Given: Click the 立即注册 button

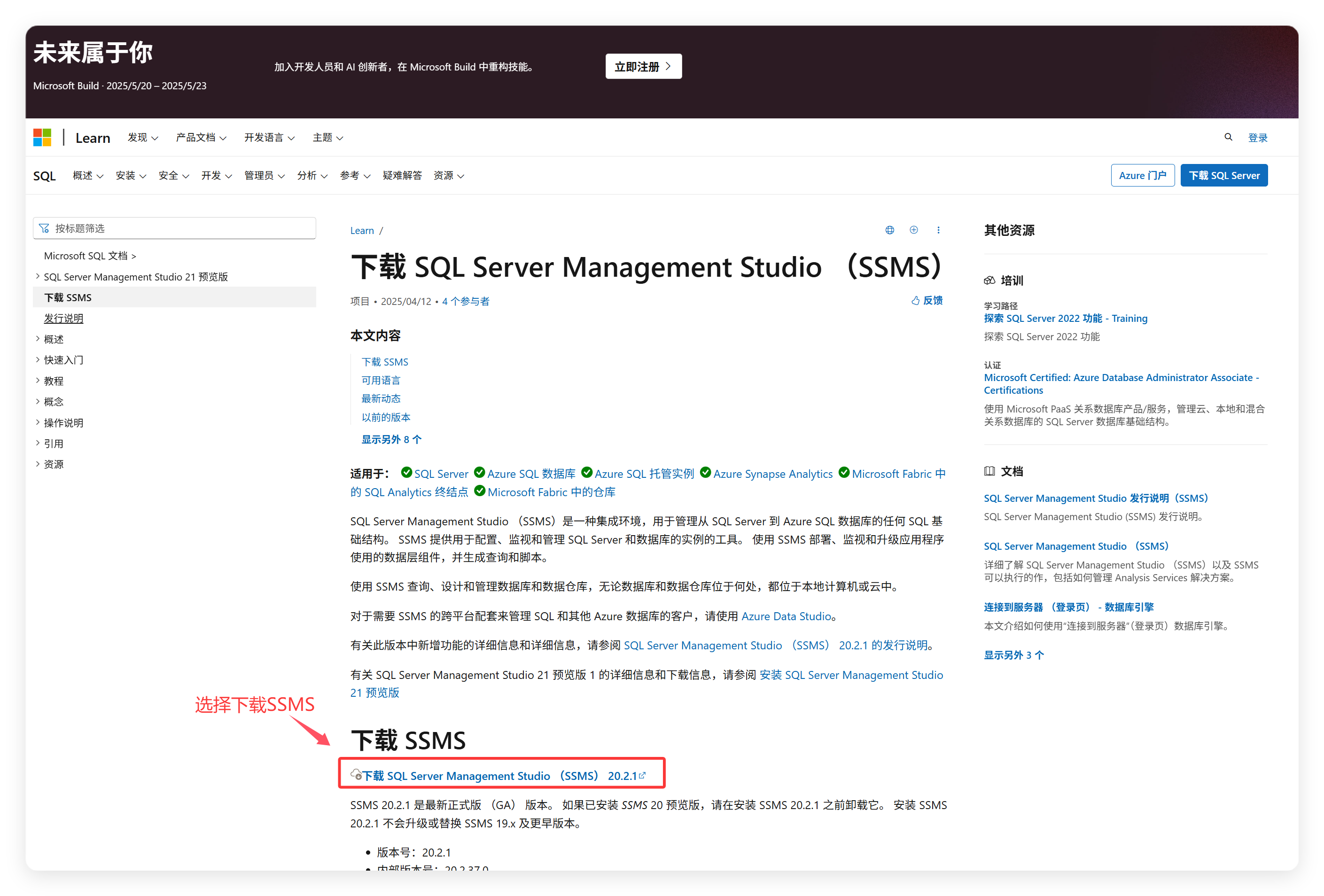Looking at the screenshot, I should (x=643, y=67).
